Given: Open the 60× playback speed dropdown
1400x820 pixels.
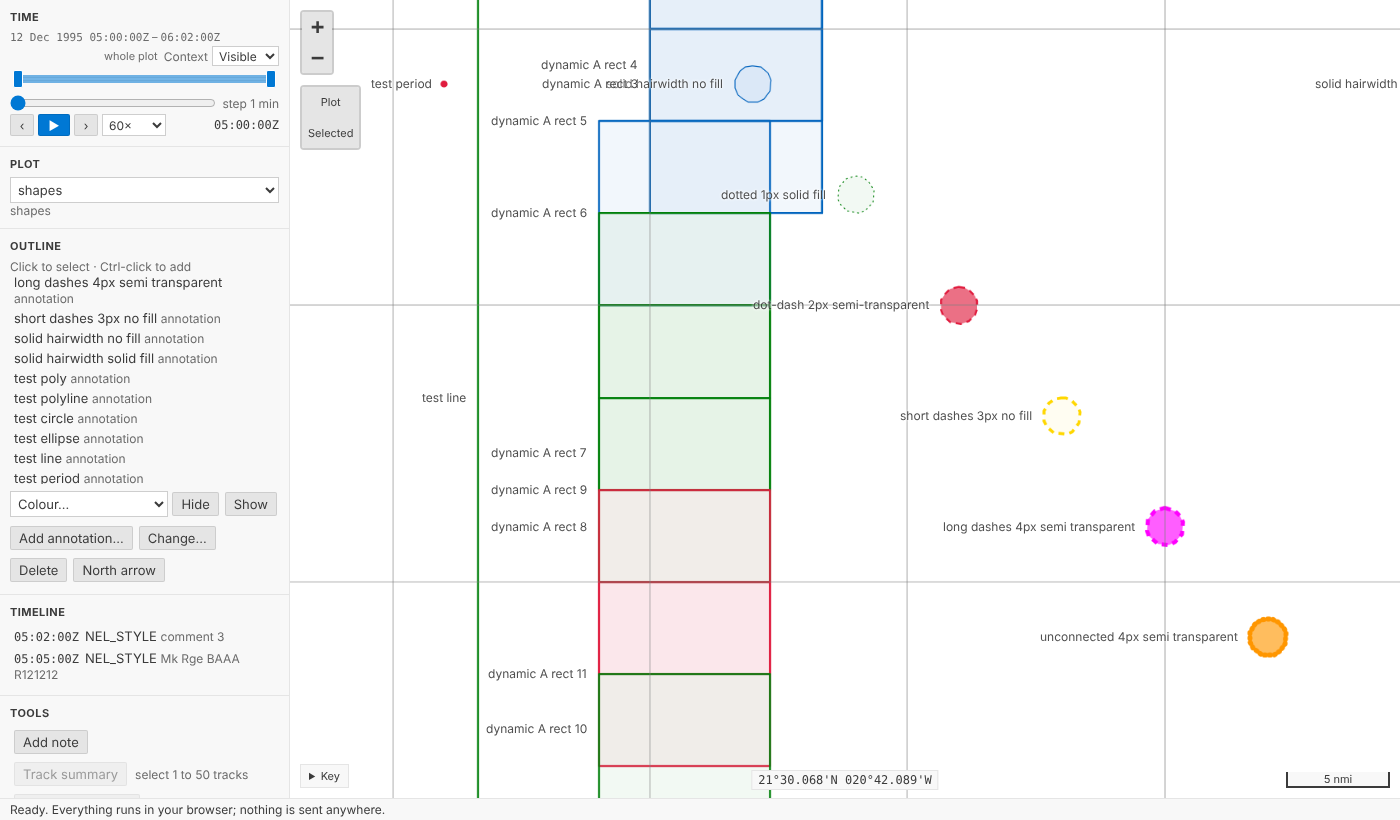Looking at the screenshot, I should click(x=134, y=125).
